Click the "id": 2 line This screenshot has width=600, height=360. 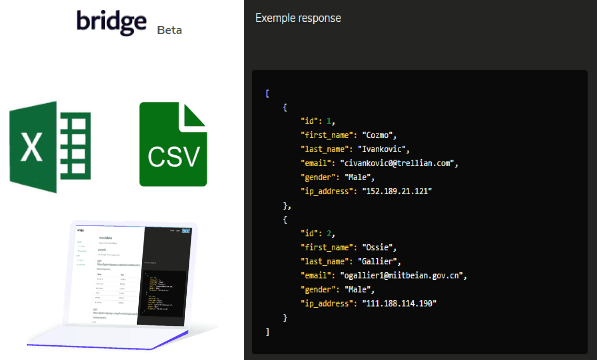(318, 233)
